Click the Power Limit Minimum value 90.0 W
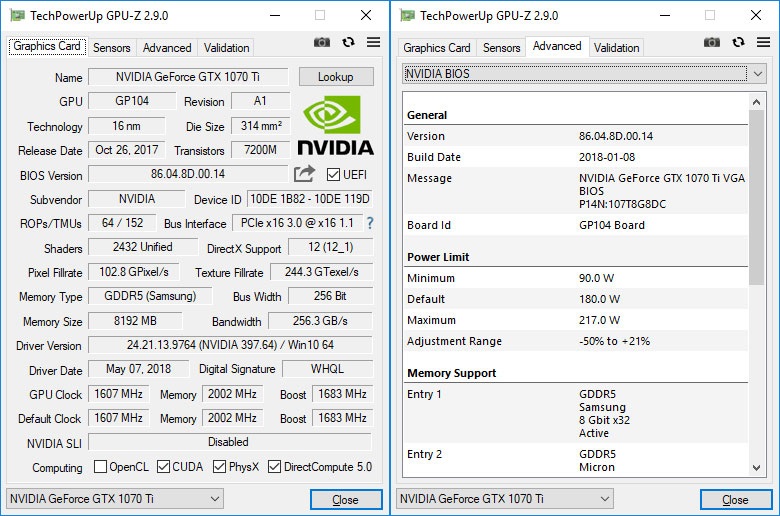 click(596, 278)
